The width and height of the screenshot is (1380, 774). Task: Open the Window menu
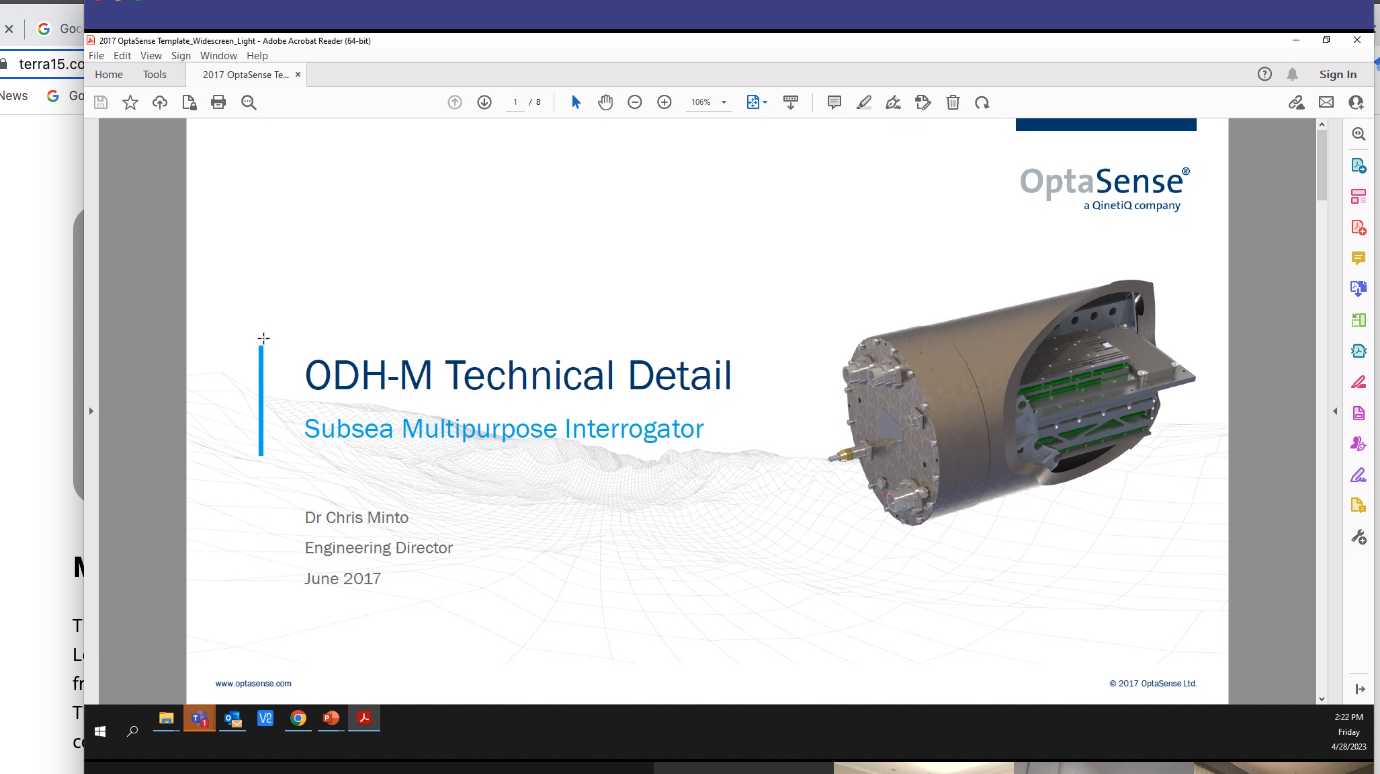pos(218,56)
